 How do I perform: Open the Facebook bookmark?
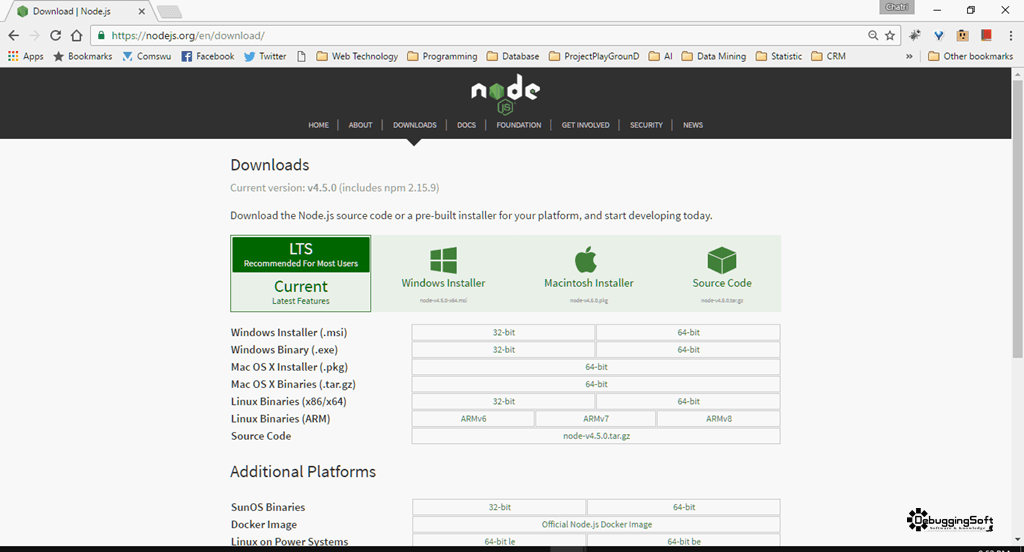tap(208, 56)
